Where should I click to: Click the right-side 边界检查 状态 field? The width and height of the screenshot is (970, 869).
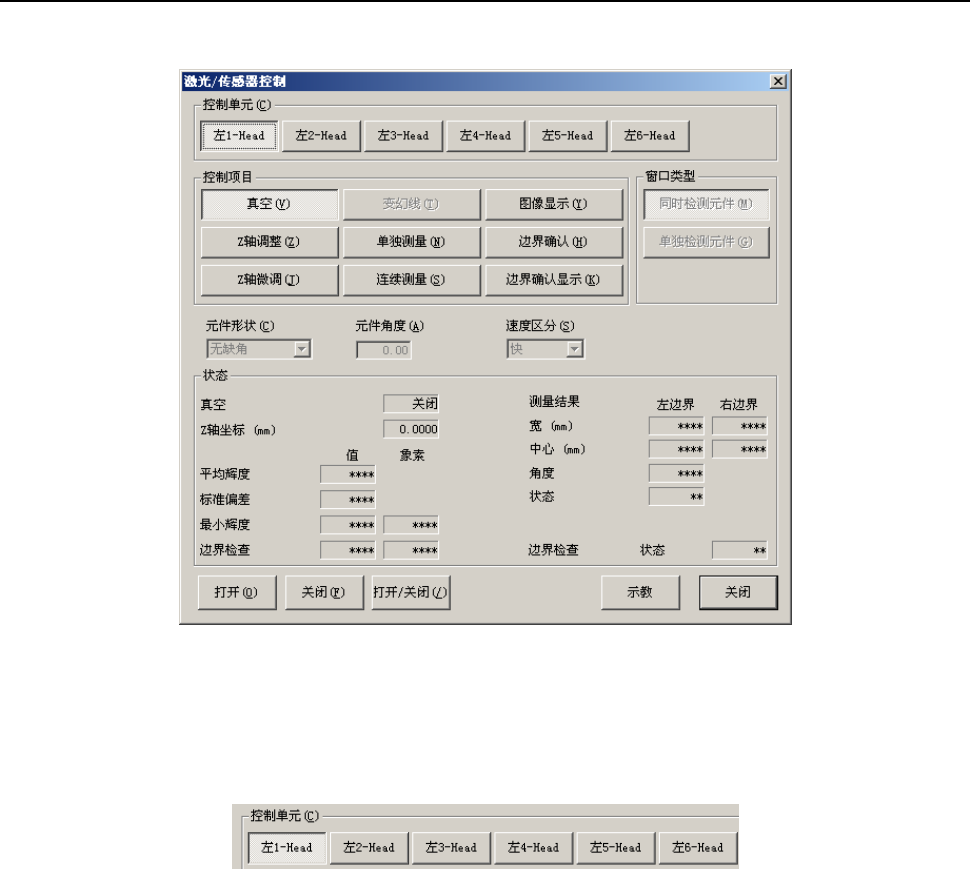click(740, 550)
